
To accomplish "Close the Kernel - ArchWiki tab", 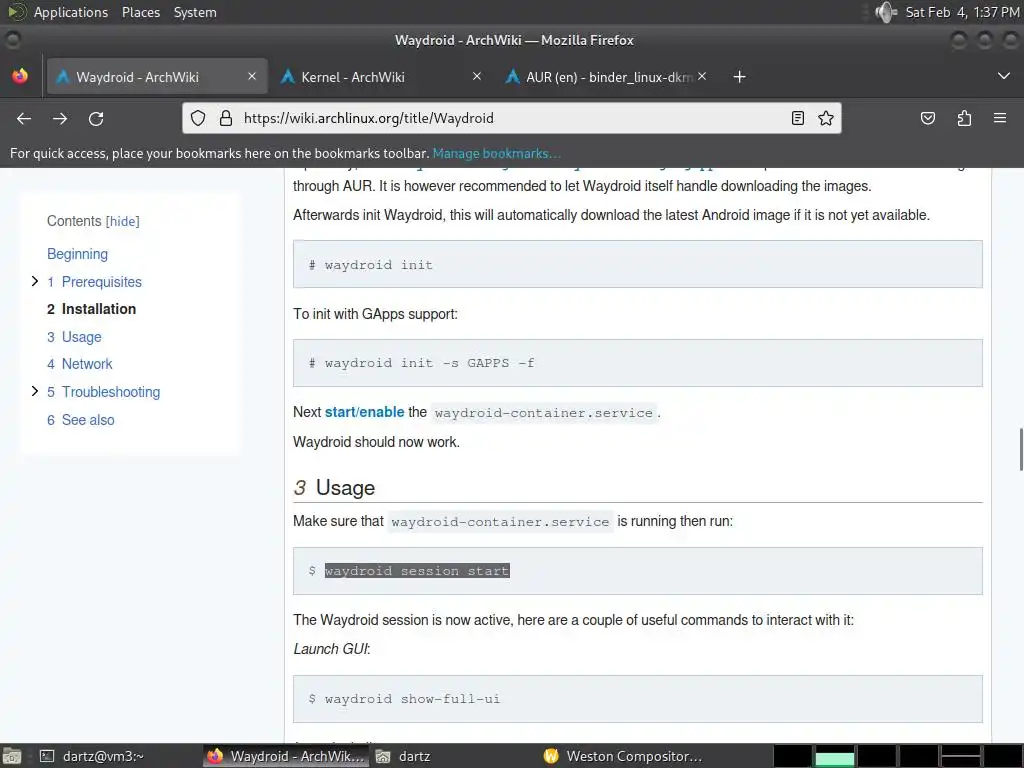I will pyautogui.click(x=477, y=76).
